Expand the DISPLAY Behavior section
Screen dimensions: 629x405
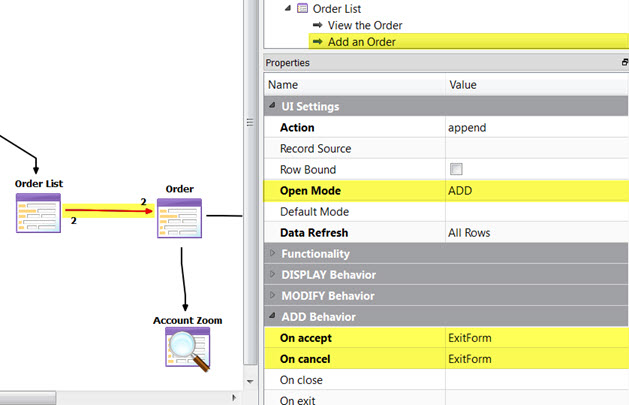(271, 275)
